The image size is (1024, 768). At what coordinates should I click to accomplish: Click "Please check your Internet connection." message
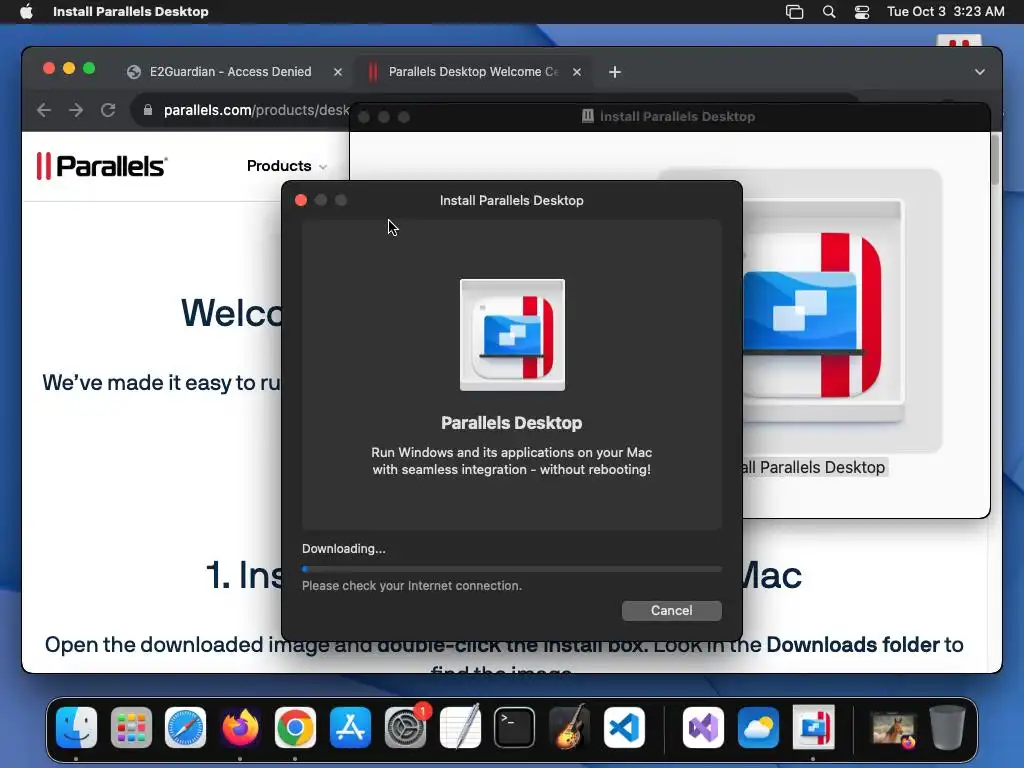(411, 586)
